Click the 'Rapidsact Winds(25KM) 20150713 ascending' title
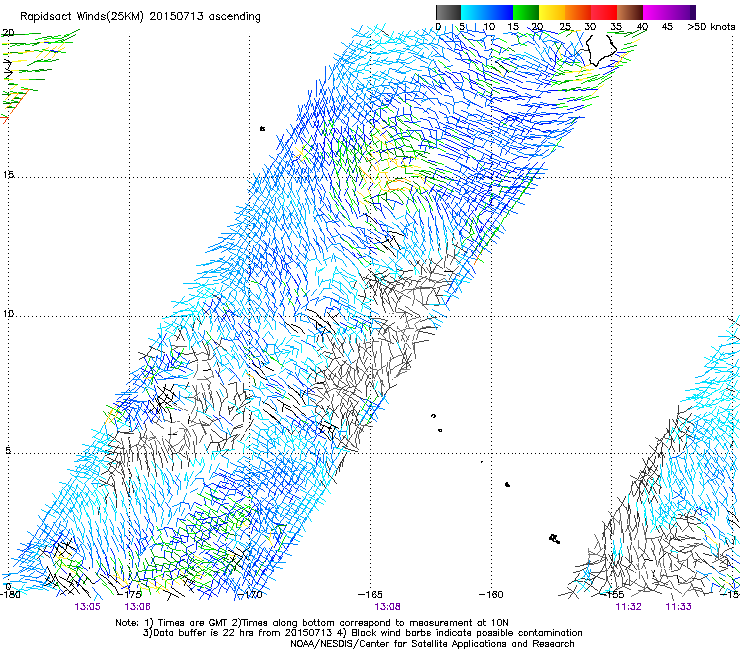 tap(140, 17)
